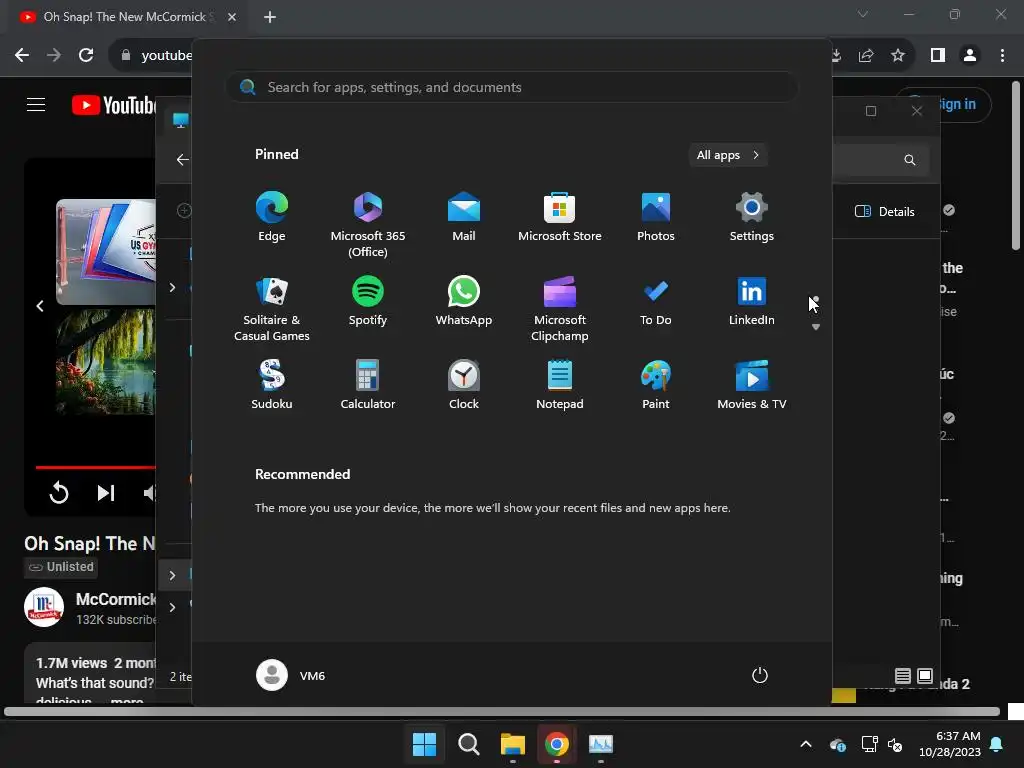1024x768 pixels.
Task: Select the Oh Snap! McCormick tab
Action: tap(125, 17)
